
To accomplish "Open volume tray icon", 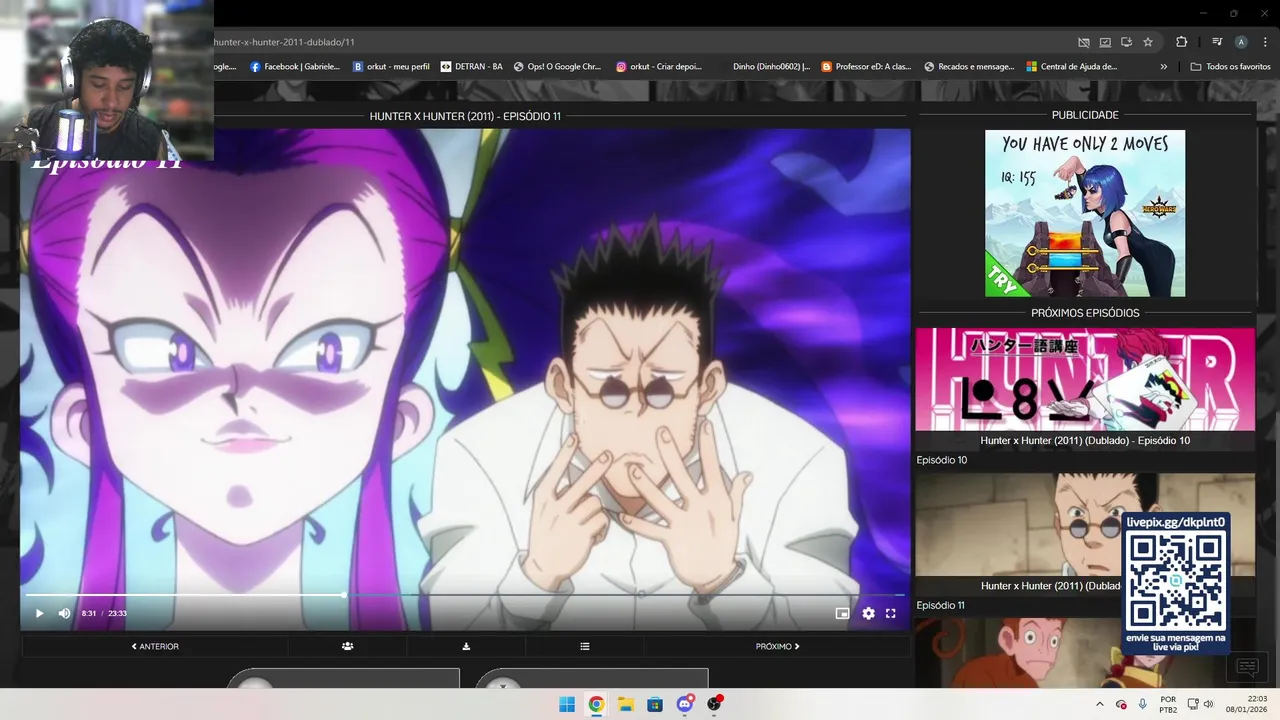I will 1208,704.
